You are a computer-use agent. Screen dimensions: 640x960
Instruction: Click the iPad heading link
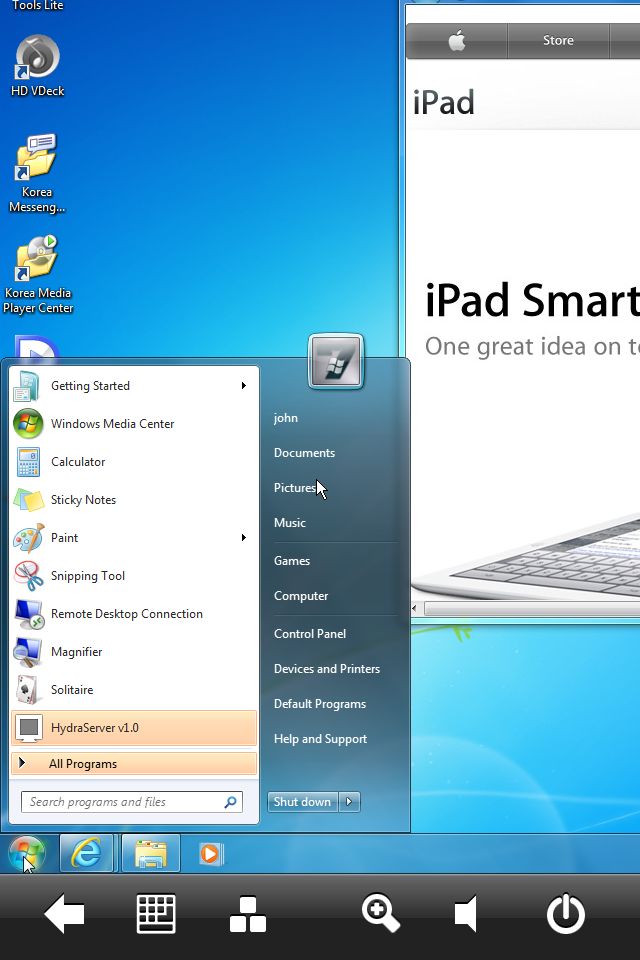click(443, 102)
